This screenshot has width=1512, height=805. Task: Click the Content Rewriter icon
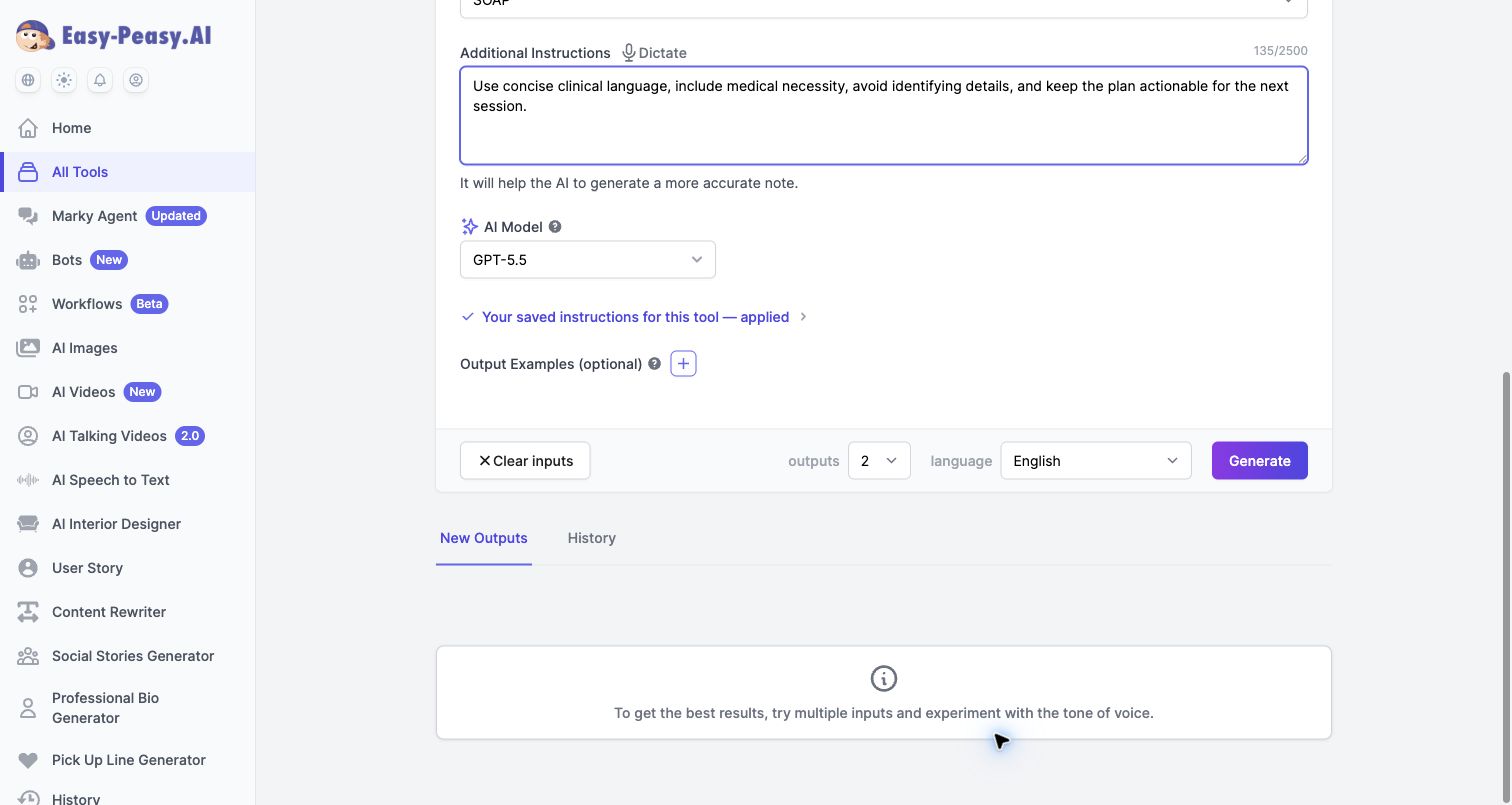(28, 612)
